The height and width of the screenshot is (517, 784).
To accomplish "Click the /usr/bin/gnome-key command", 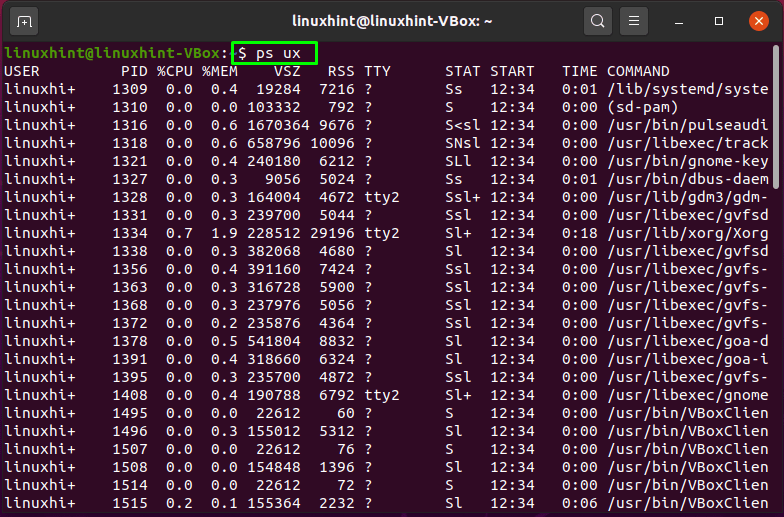I will pos(688,162).
